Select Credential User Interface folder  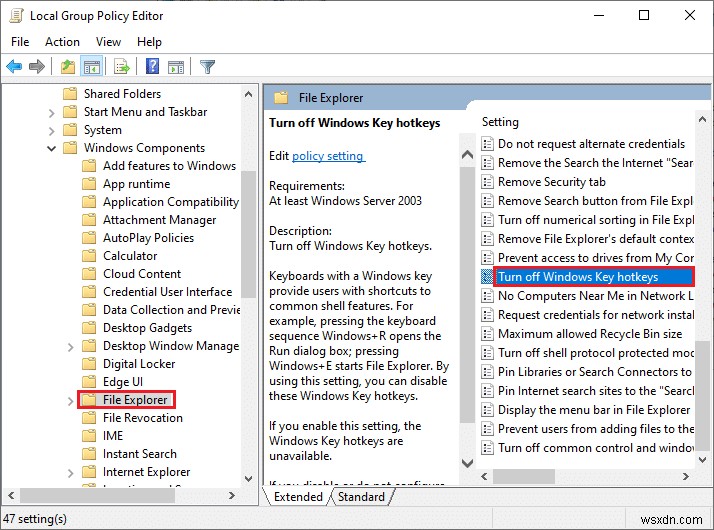[168, 292]
